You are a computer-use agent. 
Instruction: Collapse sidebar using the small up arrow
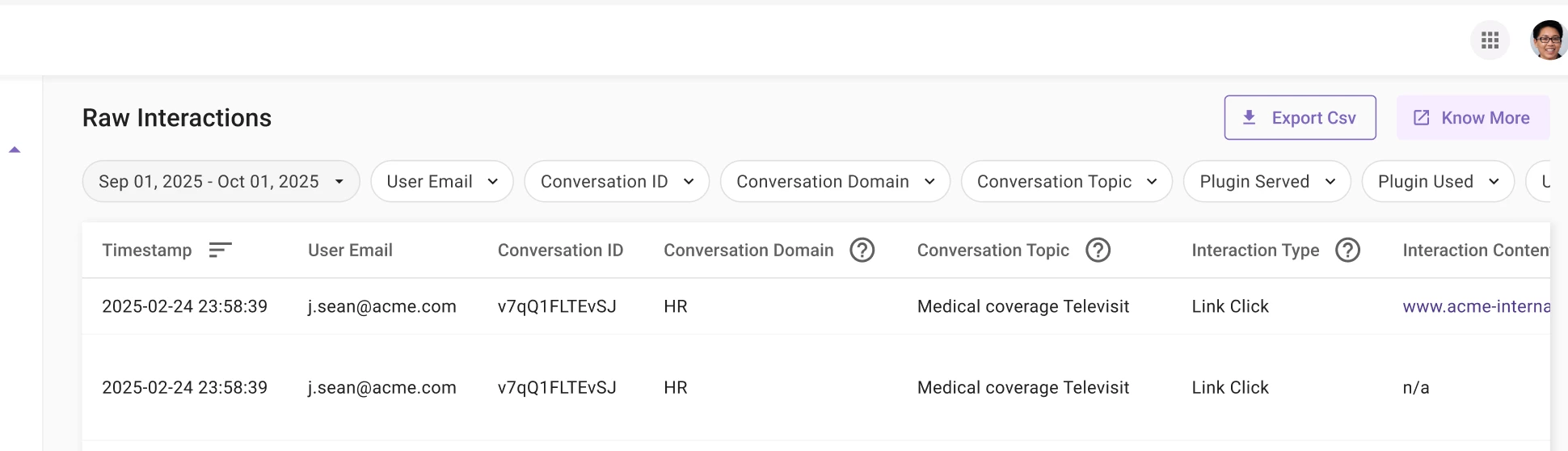(15, 150)
